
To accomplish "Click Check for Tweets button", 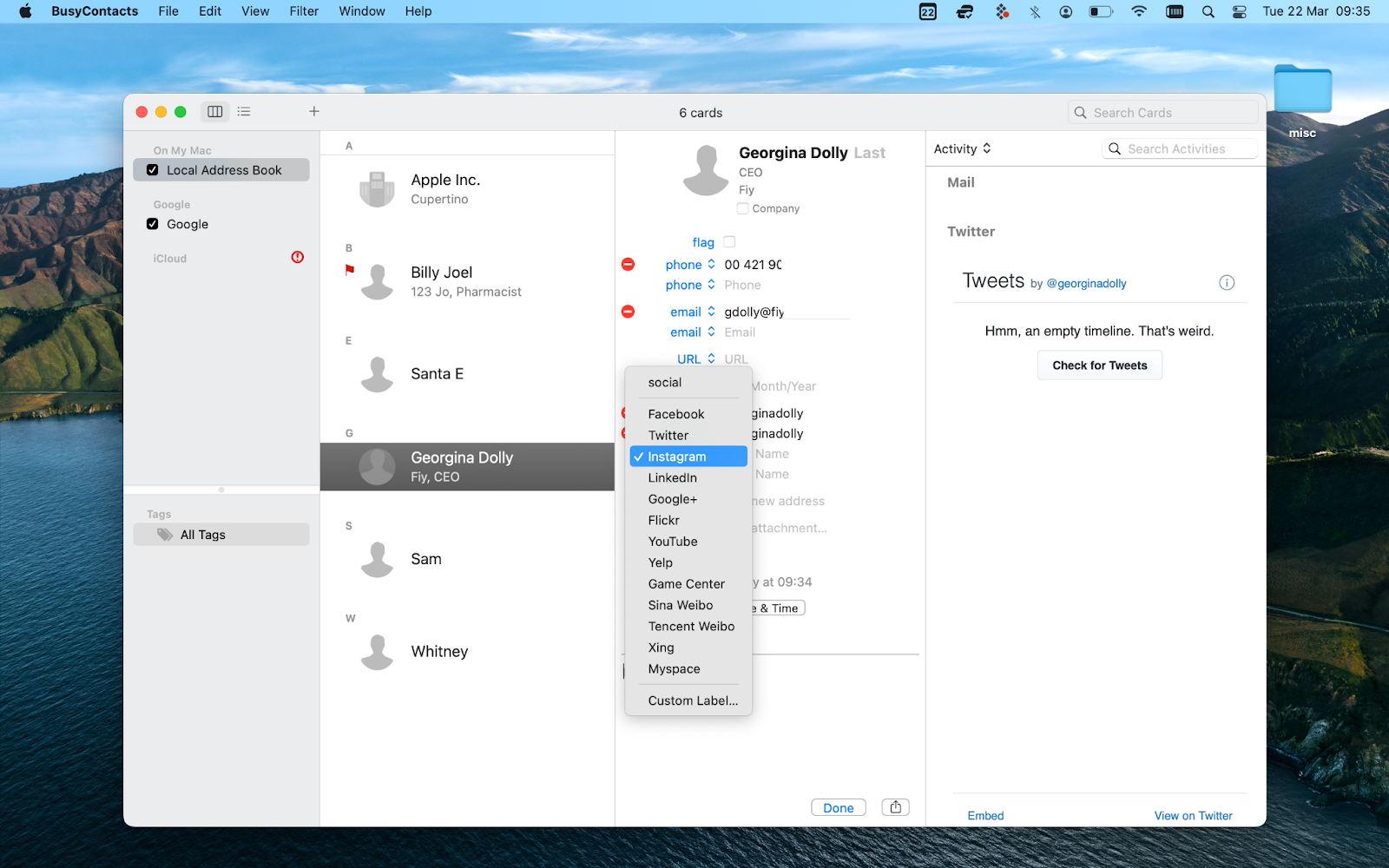I will [x=1099, y=365].
